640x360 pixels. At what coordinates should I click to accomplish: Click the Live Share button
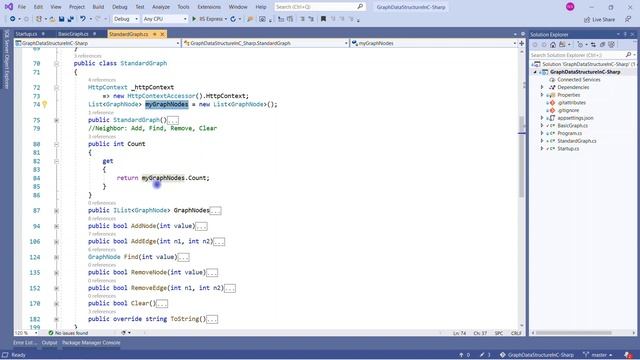coord(599,19)
